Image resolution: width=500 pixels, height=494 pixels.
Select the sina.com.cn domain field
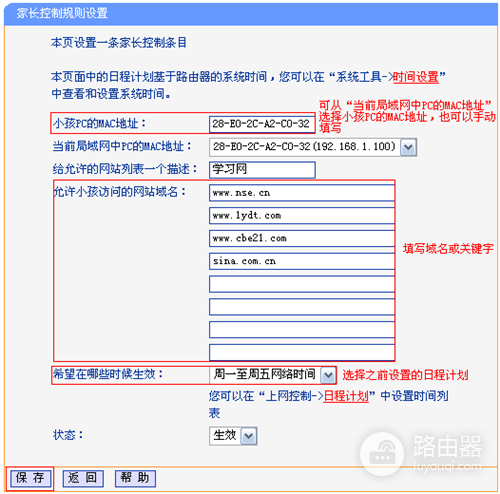[x=302, y=261]
